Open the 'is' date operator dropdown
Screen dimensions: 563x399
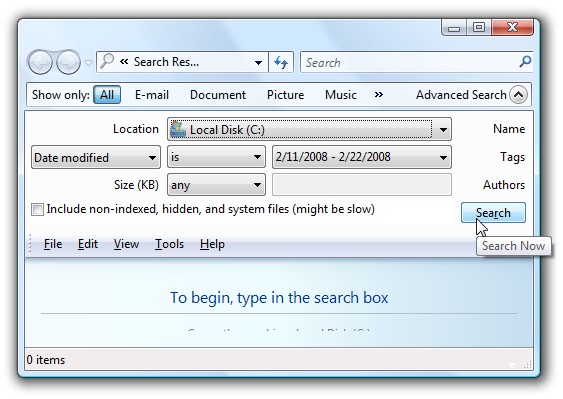[216, 157]
